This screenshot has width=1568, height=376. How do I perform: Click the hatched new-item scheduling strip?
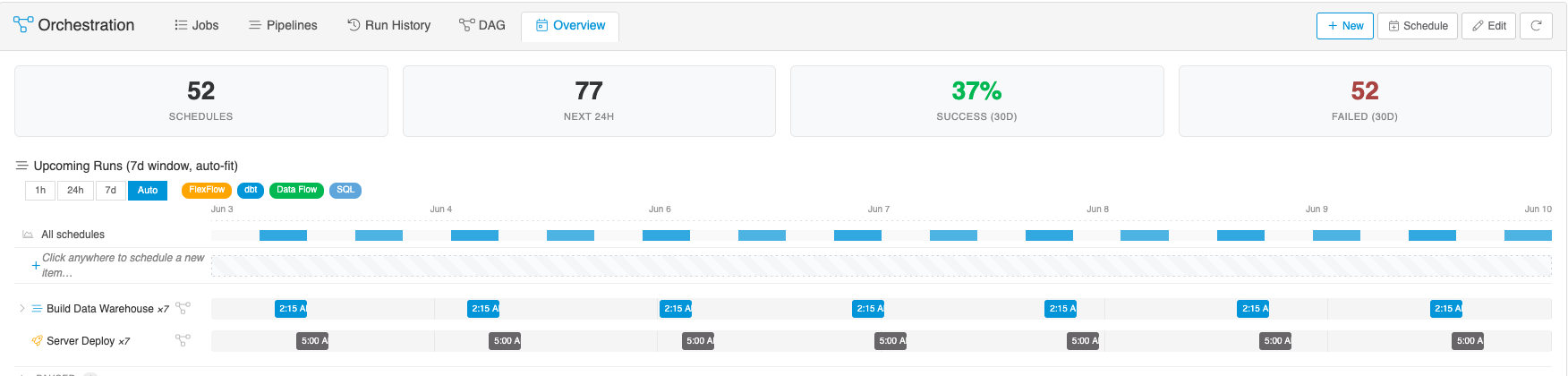pos(882,266)
